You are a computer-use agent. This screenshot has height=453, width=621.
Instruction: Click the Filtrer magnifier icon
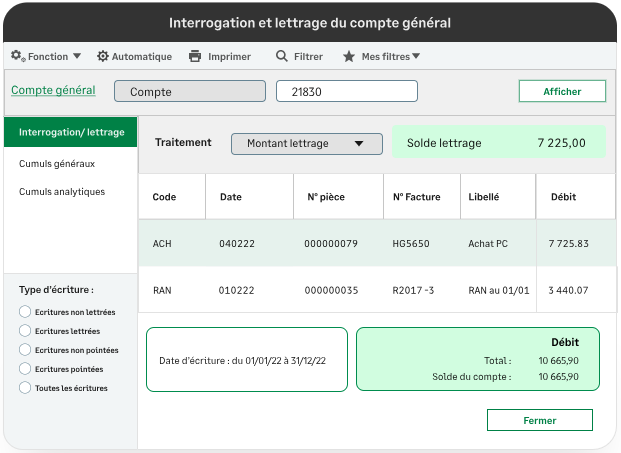282,57
